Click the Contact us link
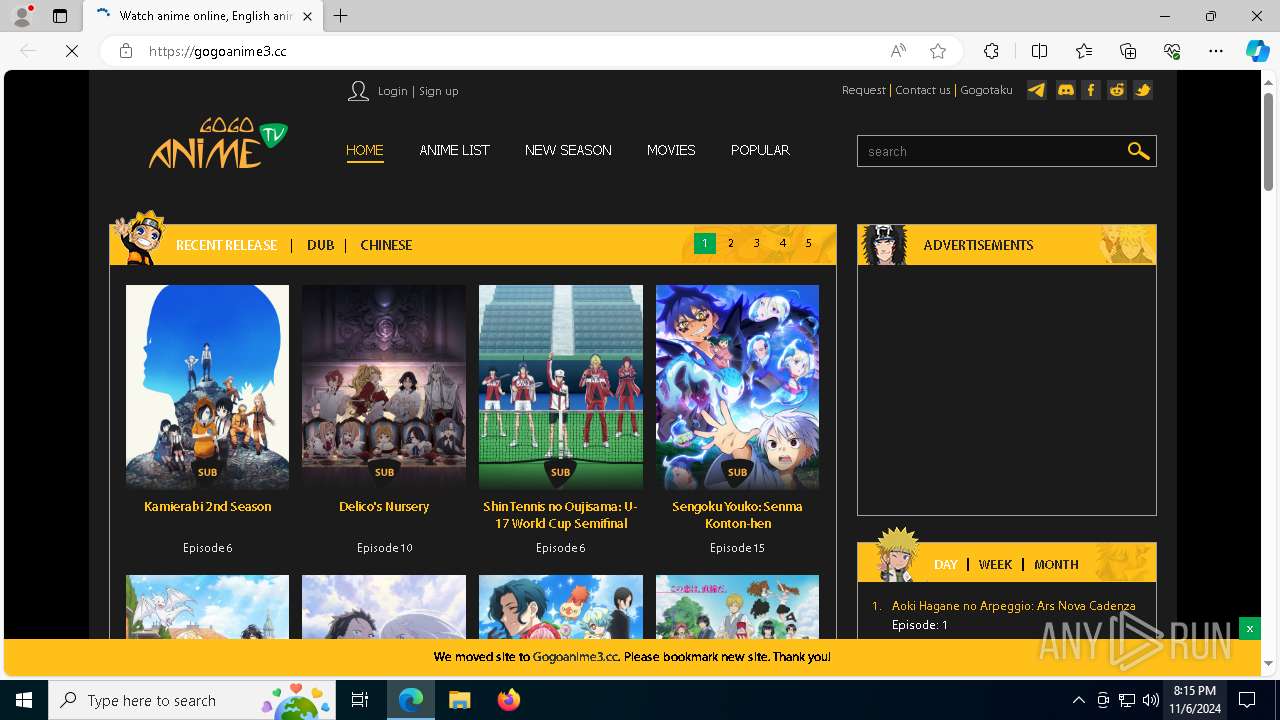1280x720 pixels. point(922,90)
